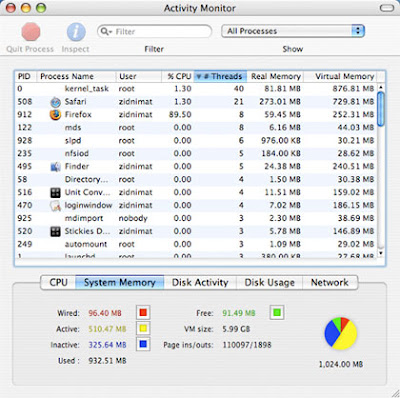
Task: Select the mds process row
Action: click(x=196, y=128)
